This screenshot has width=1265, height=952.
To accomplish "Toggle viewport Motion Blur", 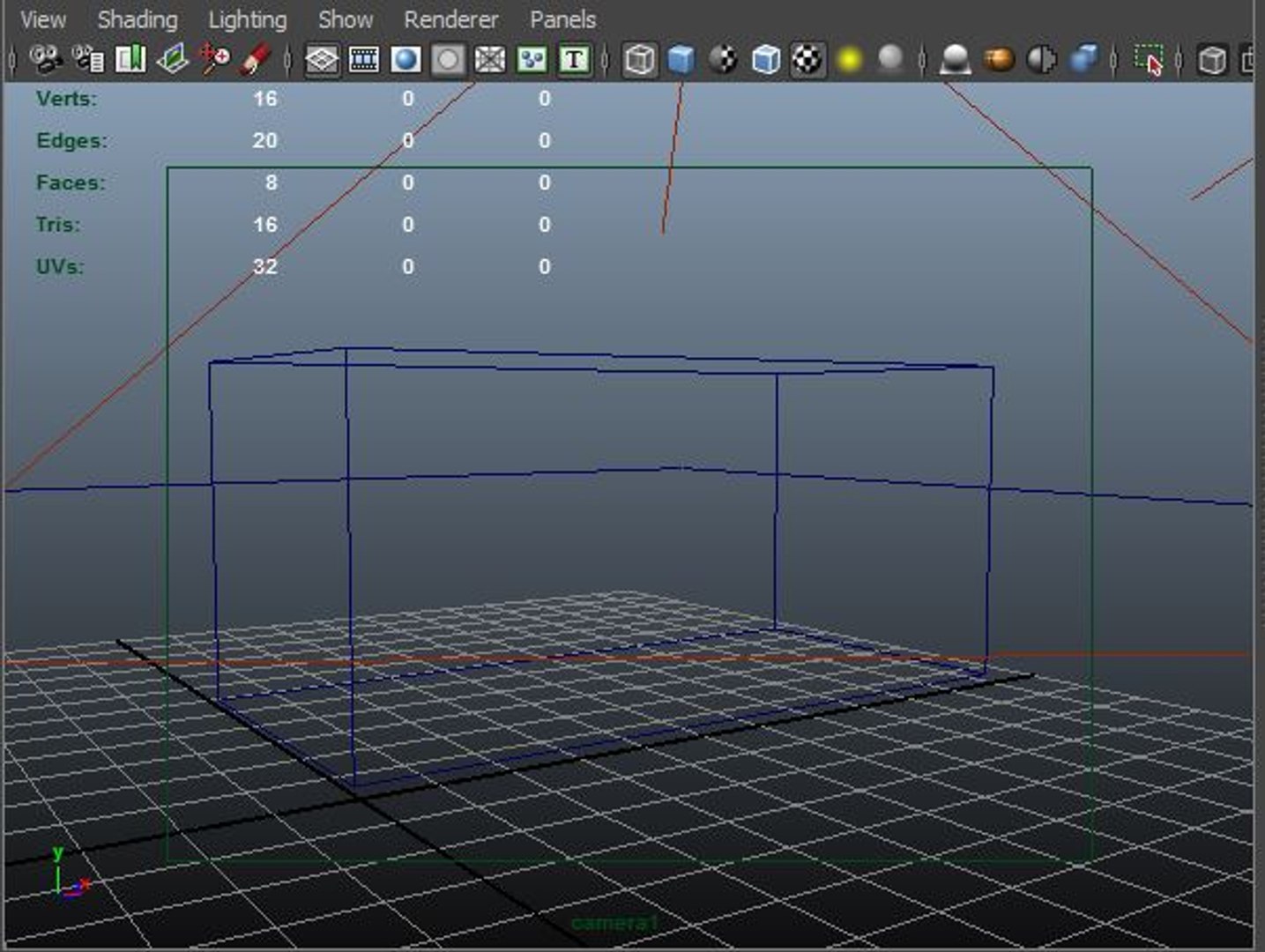I will point(999,60).
